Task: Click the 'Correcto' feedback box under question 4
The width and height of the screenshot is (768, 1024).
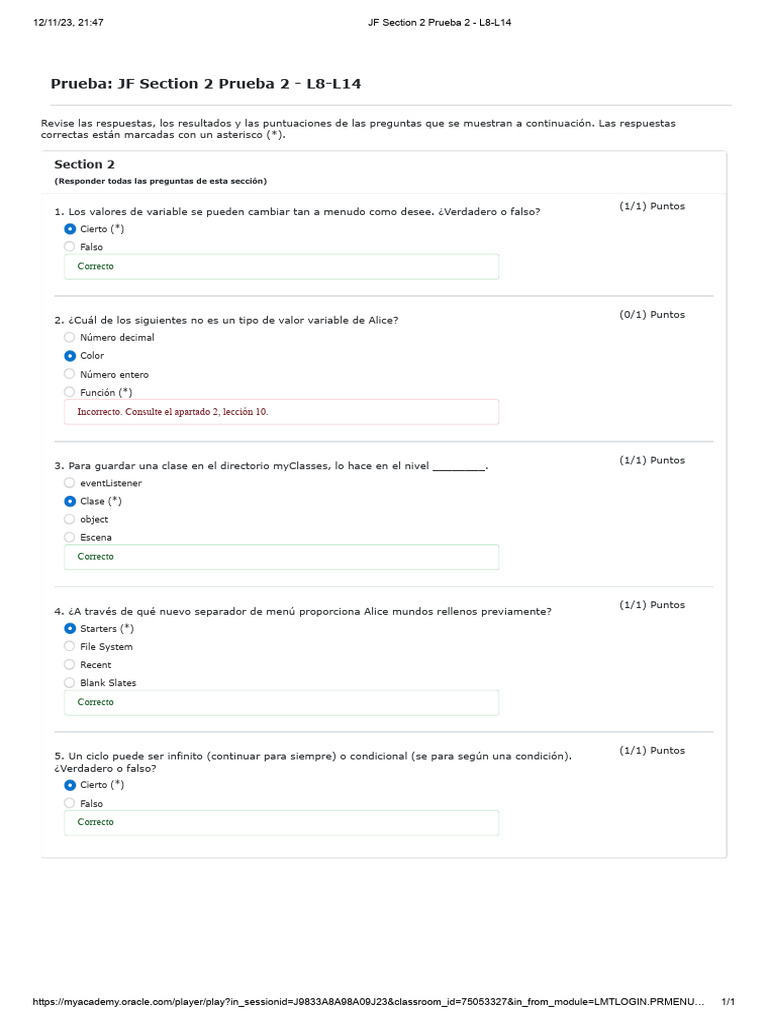Action: coord(281,702)
